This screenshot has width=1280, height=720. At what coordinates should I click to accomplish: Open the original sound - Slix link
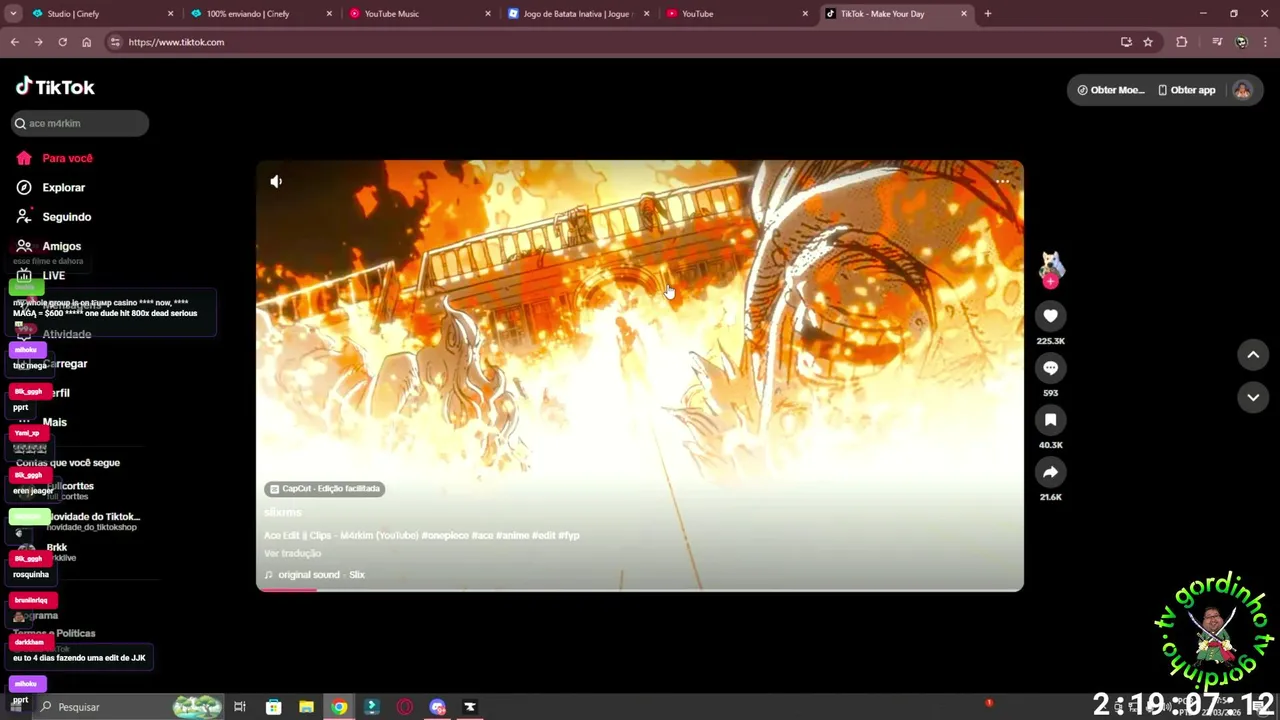[x=314, y=575]
